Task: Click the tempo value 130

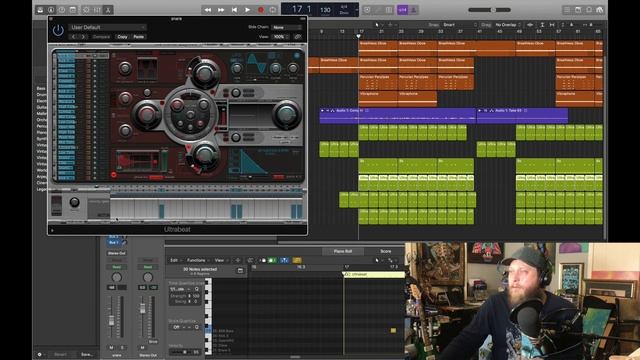Action: tap(325, 9)
